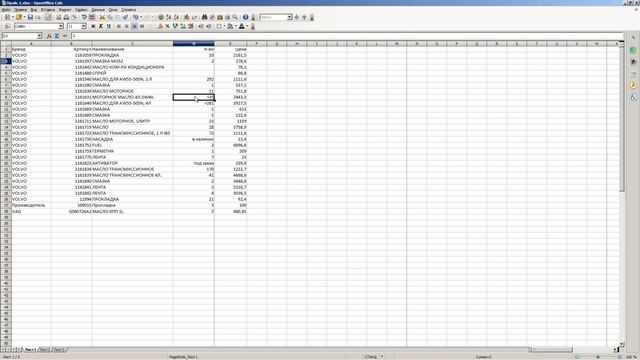Image resolution: width=640 pixels, height=360 pixels.
Task: Select row 3 header
Action: pos(6,61)
